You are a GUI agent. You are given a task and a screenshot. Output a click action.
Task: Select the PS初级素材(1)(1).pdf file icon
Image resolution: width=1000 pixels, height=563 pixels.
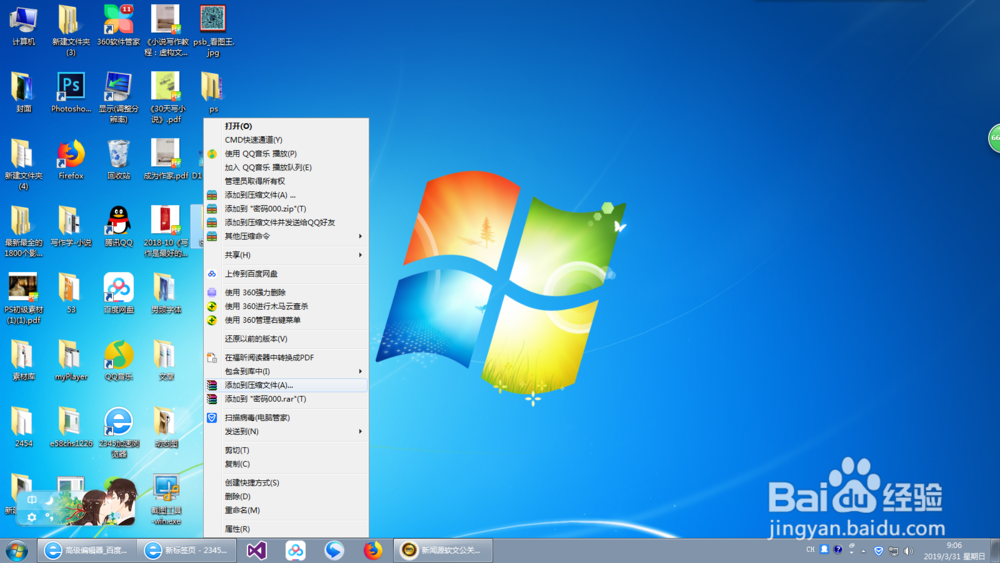tap(24, 298)
